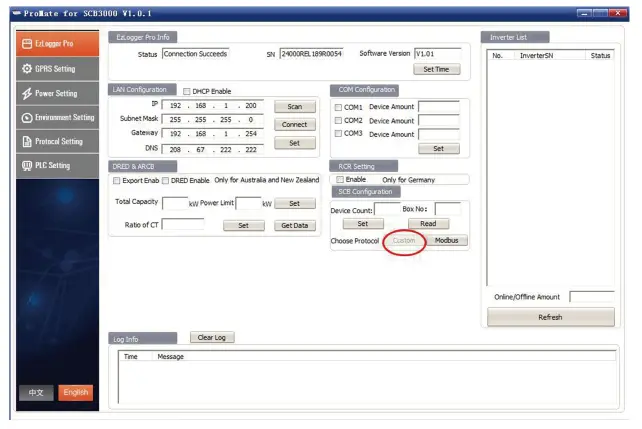Click the GPRS Setting gear icon

tap(27, 69)
